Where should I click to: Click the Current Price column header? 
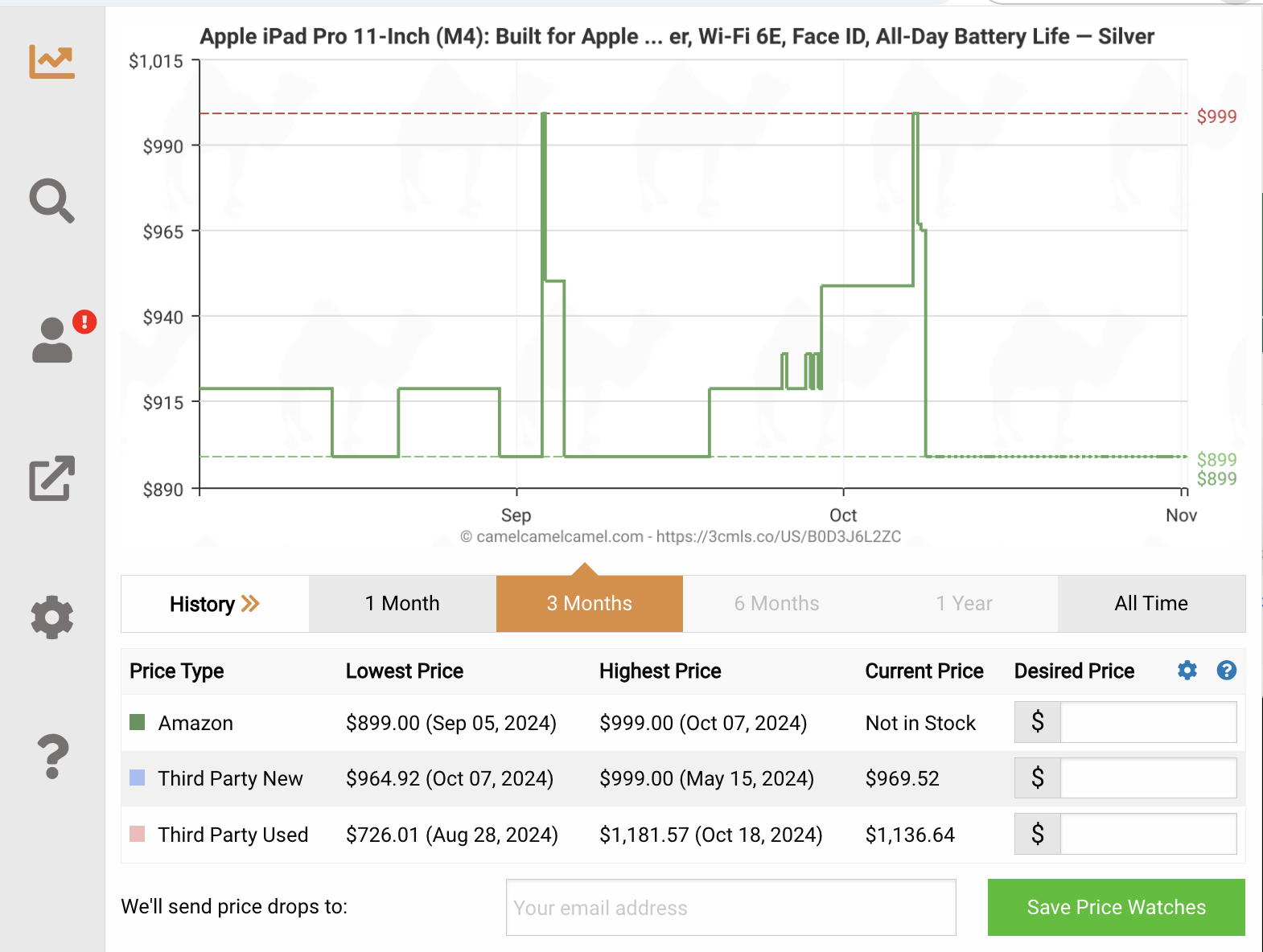click(x=924, y=671)
